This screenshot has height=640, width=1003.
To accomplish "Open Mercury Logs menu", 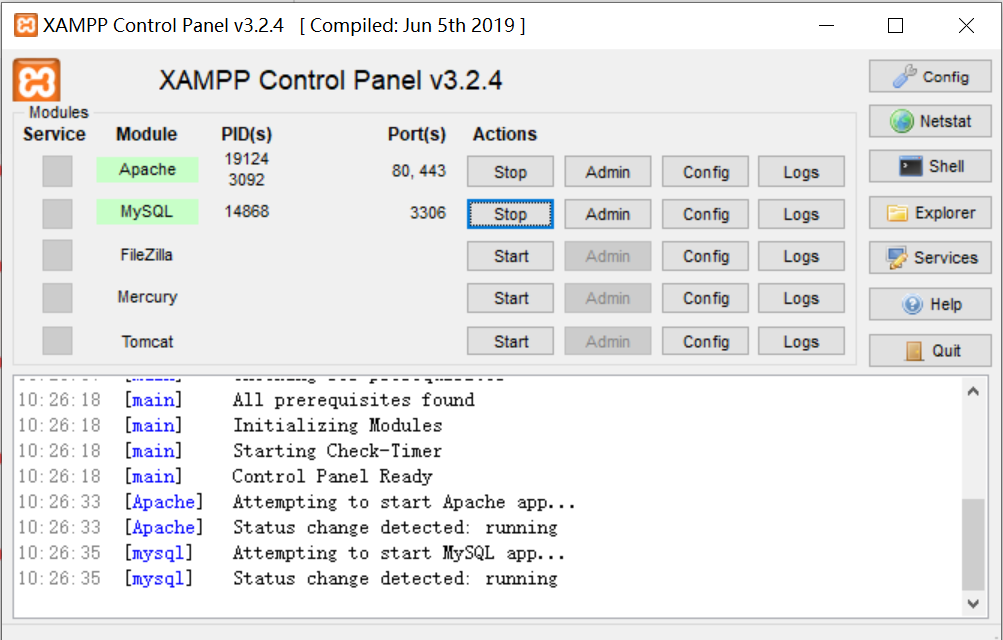I will coord(802,299).
